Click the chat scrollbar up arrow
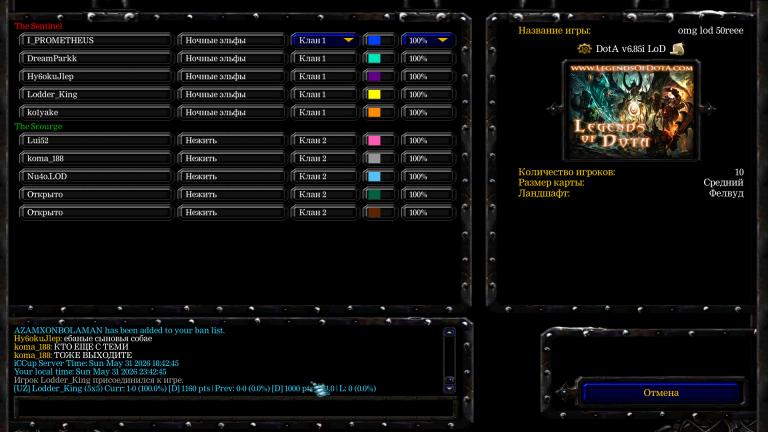Viewport: 768px width, 432px height. click(449, 333)
